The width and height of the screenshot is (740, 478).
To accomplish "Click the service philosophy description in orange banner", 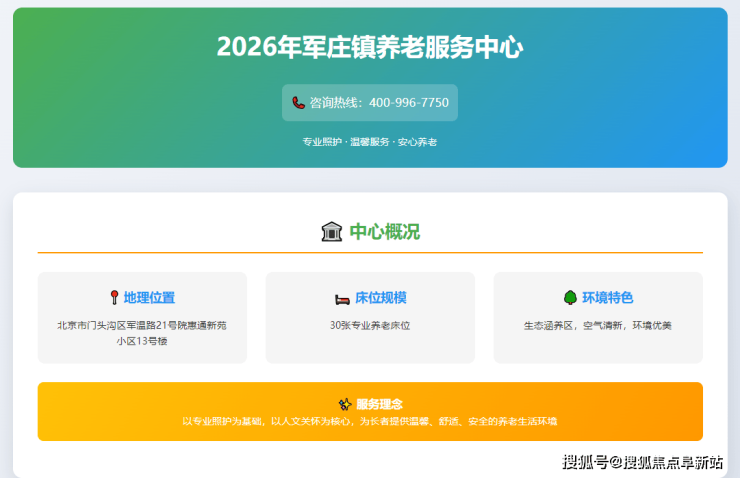I will pyautogui.click(x=370, y=422).
